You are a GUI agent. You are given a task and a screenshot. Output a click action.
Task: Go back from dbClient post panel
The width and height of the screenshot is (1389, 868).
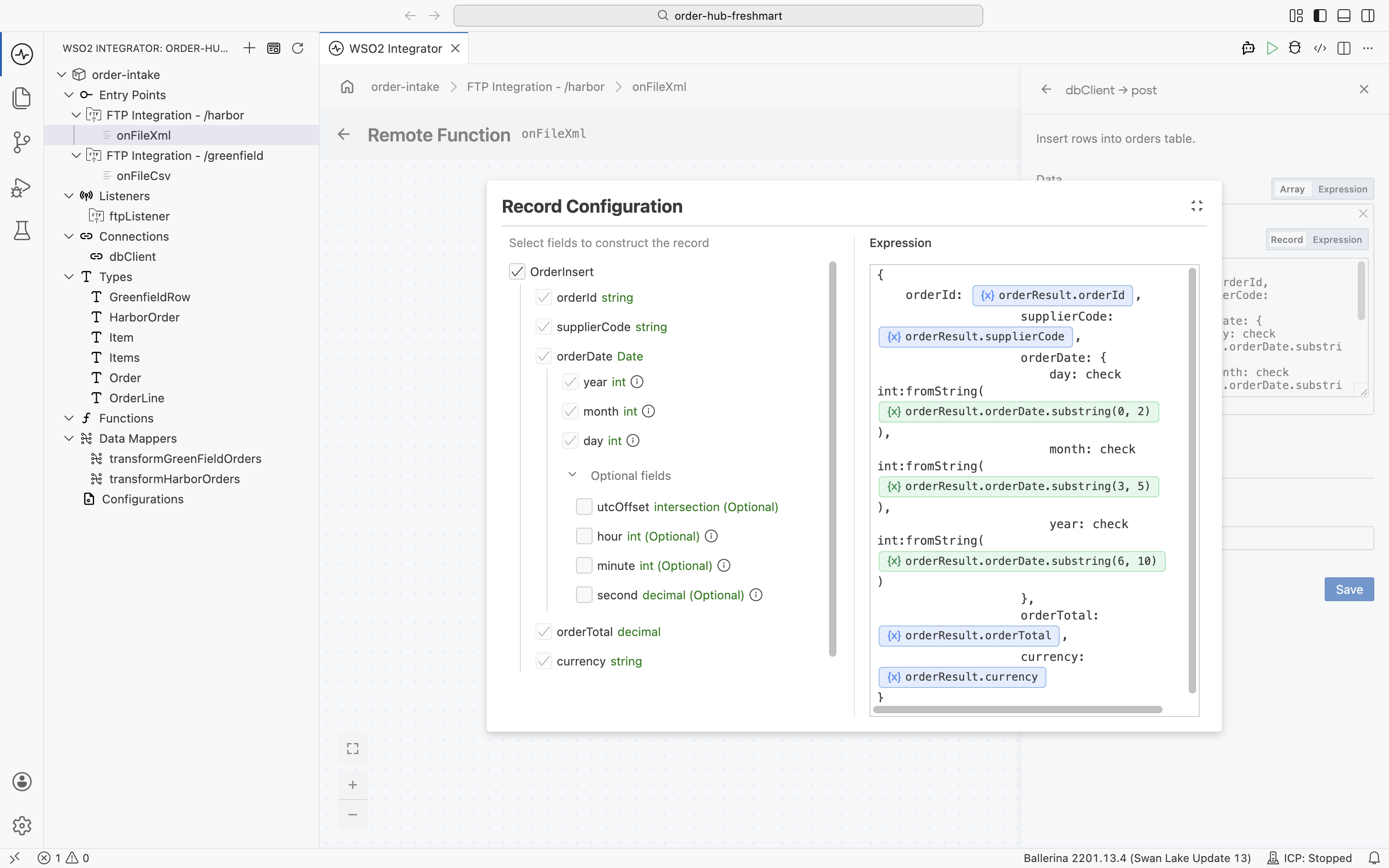1046,90
